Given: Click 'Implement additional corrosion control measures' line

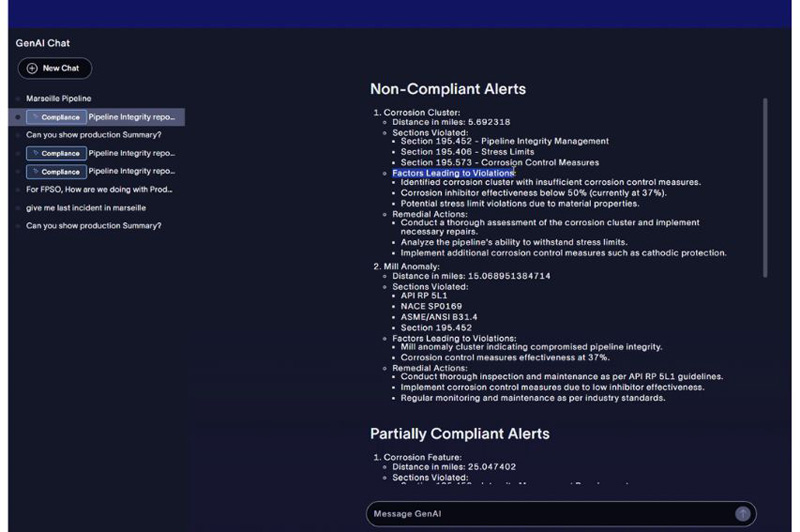Looking at the screenshot, I should (x=563, y=253).
